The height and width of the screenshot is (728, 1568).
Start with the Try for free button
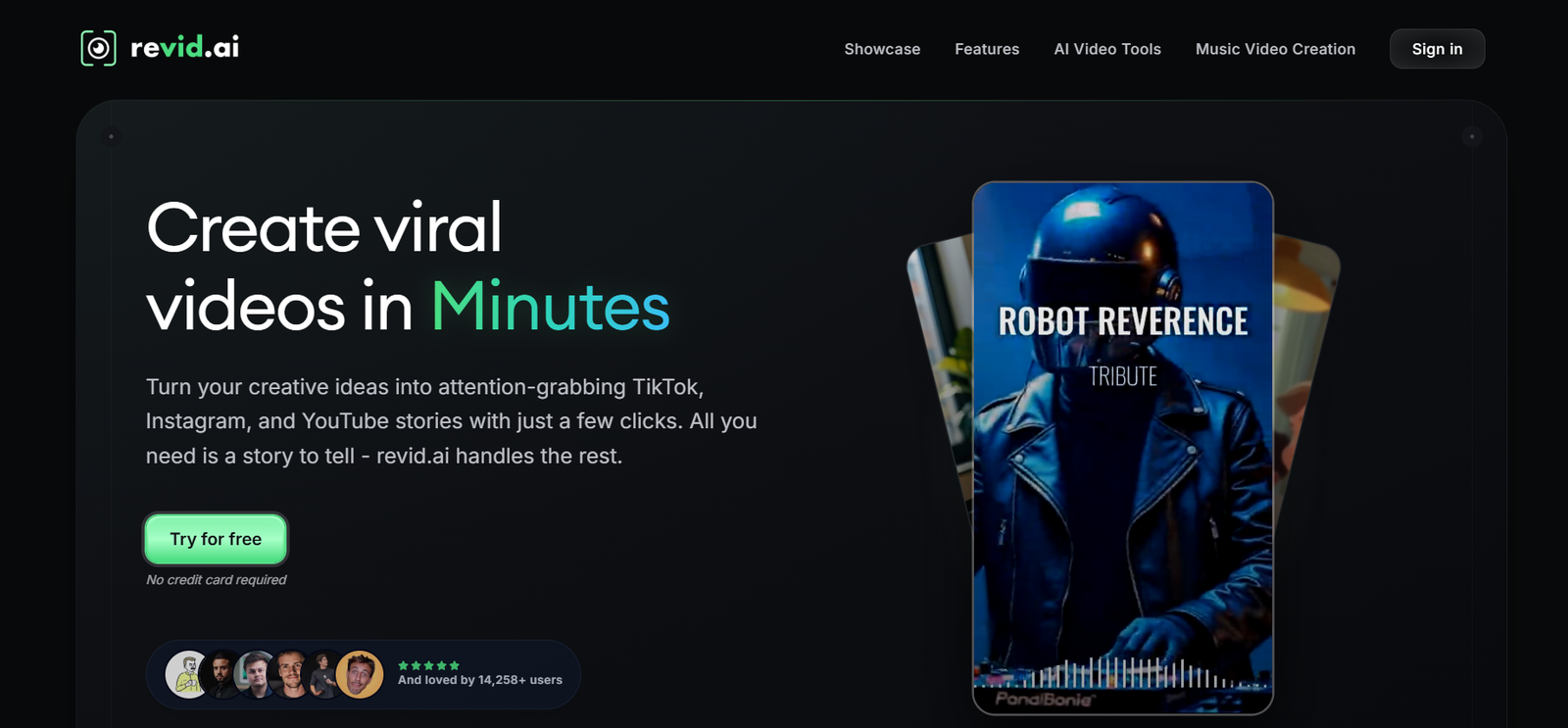coord(216,539)
